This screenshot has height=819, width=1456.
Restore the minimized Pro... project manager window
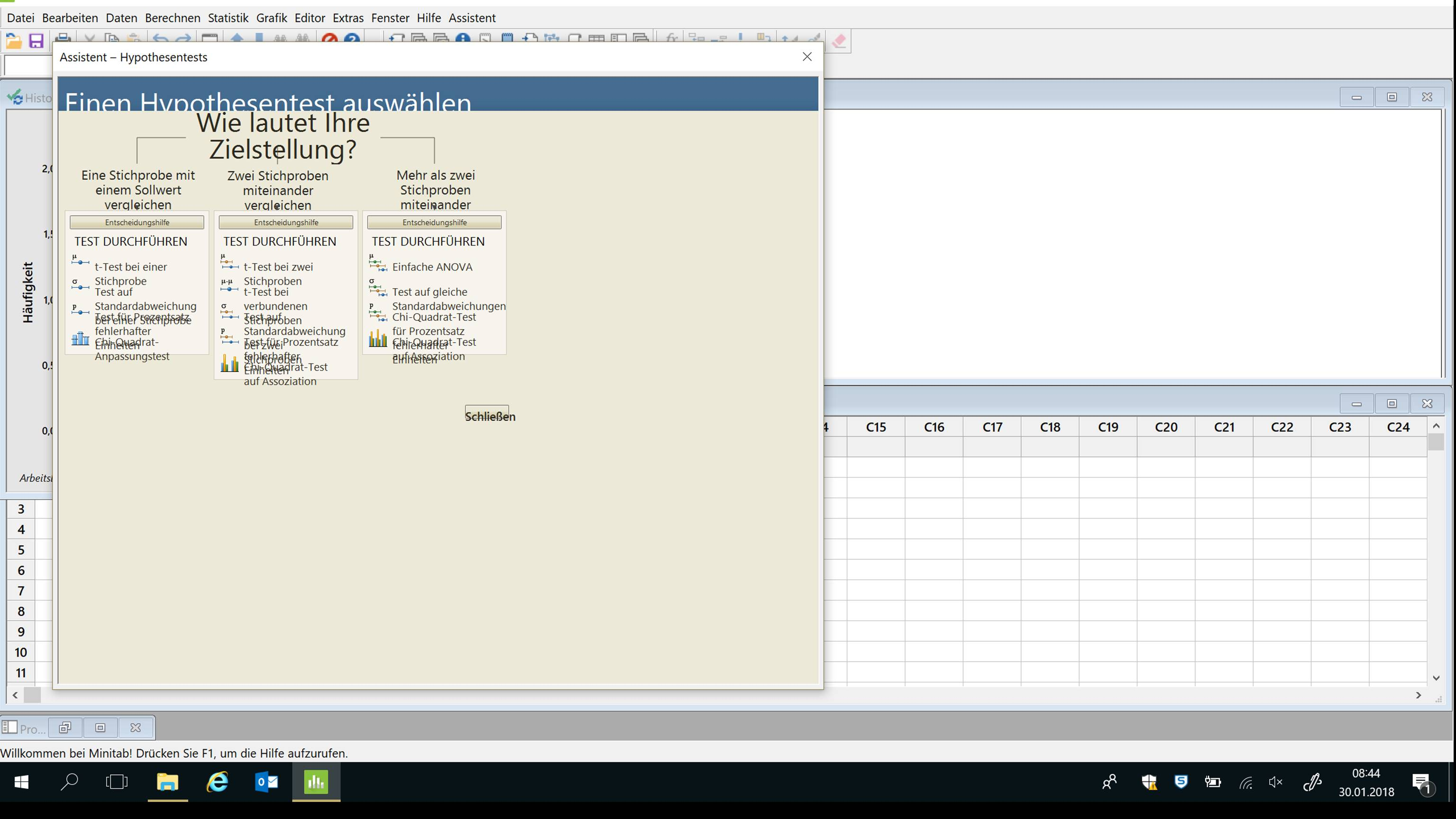(65, 728)
